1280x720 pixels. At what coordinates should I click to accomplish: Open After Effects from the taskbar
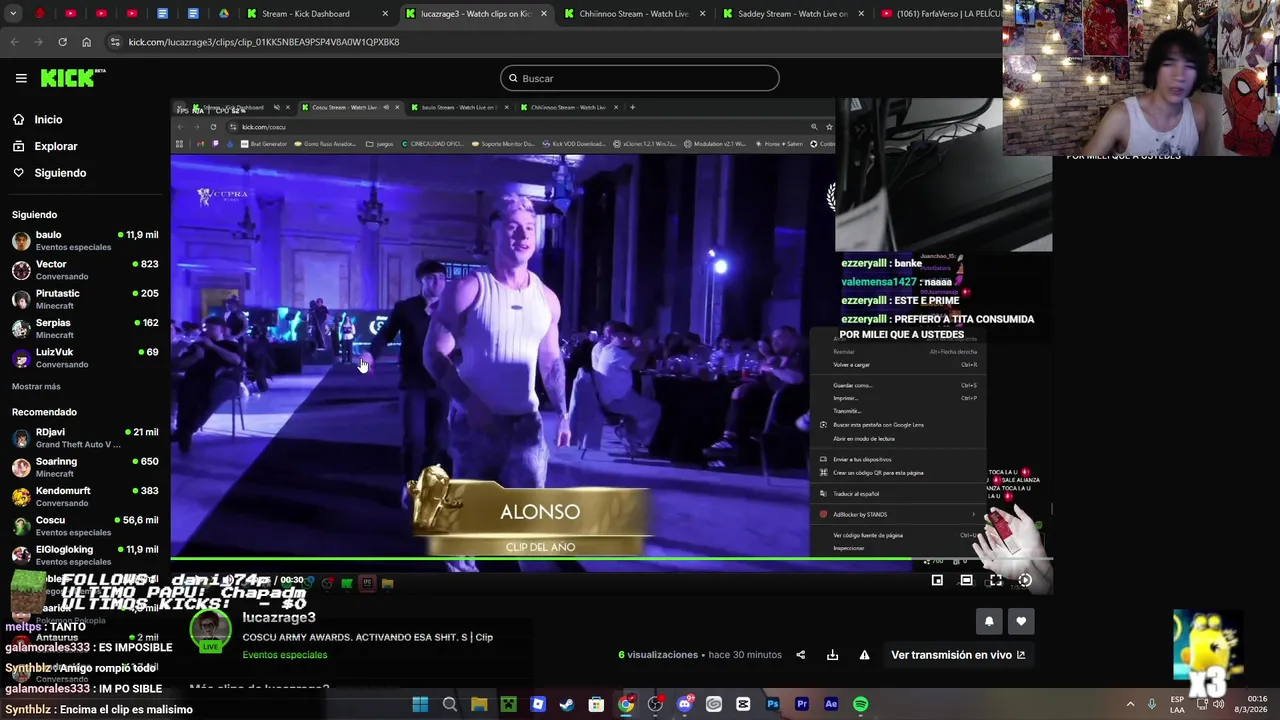(x=830, y=704)
